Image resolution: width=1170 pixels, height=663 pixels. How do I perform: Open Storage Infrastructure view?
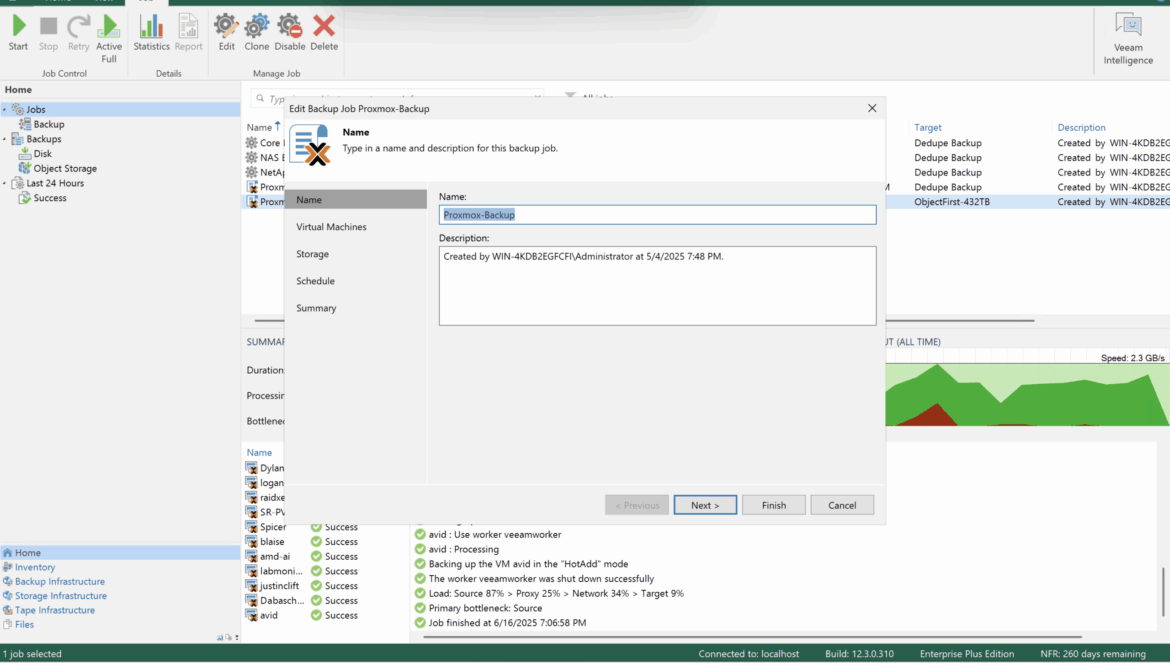[60, 596]
